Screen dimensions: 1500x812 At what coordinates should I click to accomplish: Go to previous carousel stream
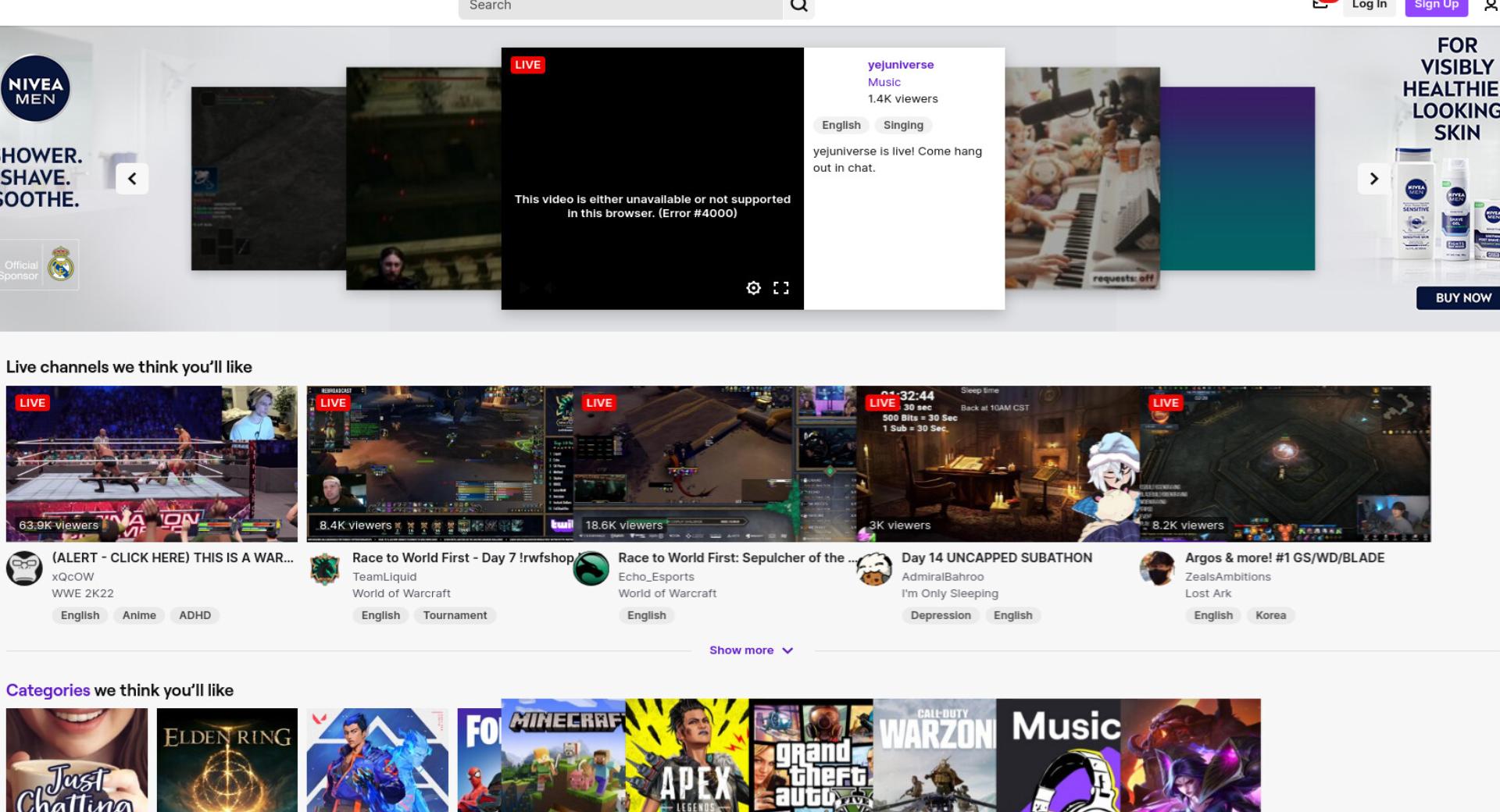click(132, 179)
